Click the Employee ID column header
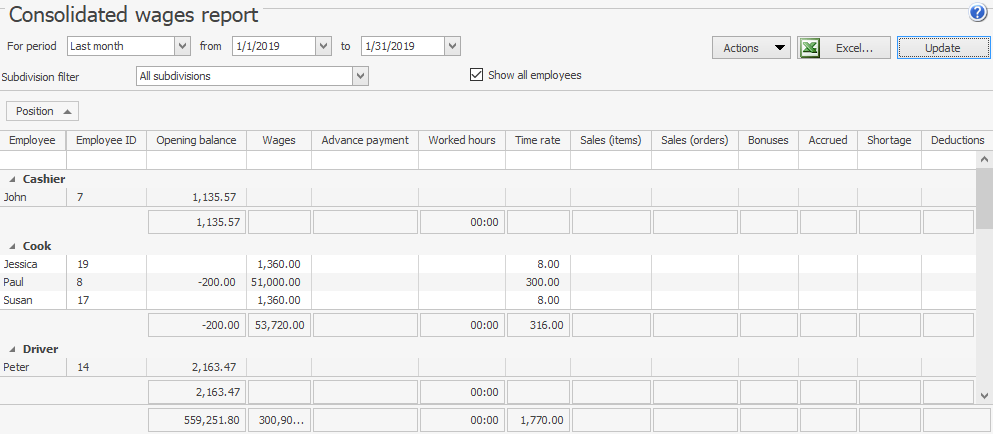 (106, 140)
